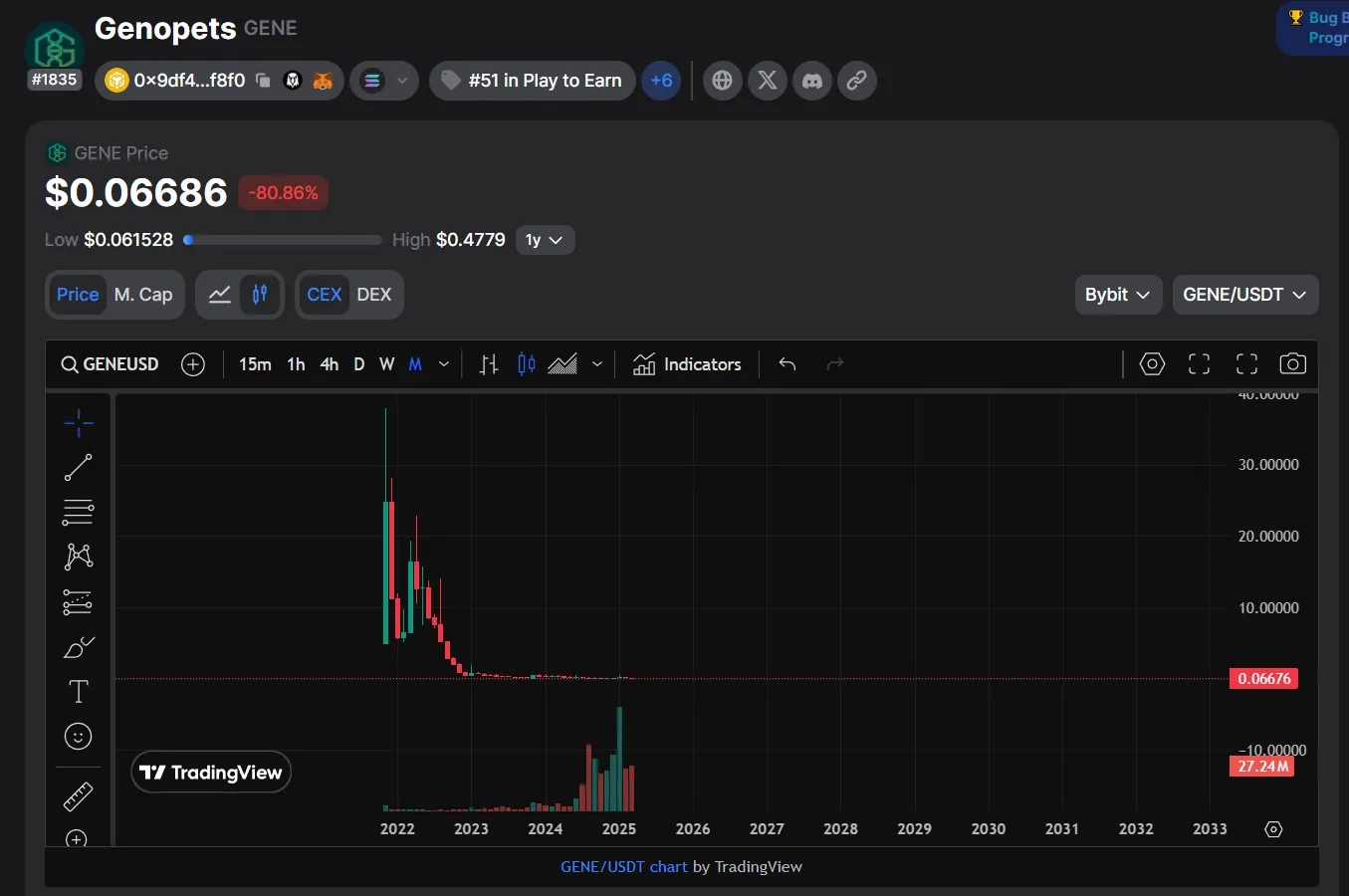
Task: Switch chart view to M. Cap
Action: coord(143,295)
